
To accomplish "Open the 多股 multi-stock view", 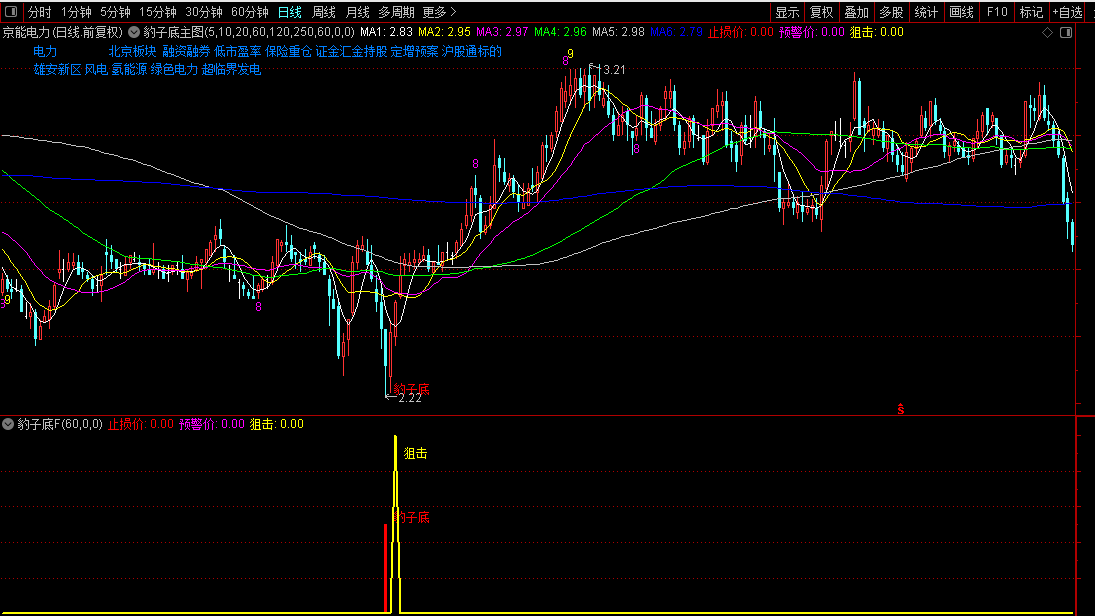I will pos(892,12).
